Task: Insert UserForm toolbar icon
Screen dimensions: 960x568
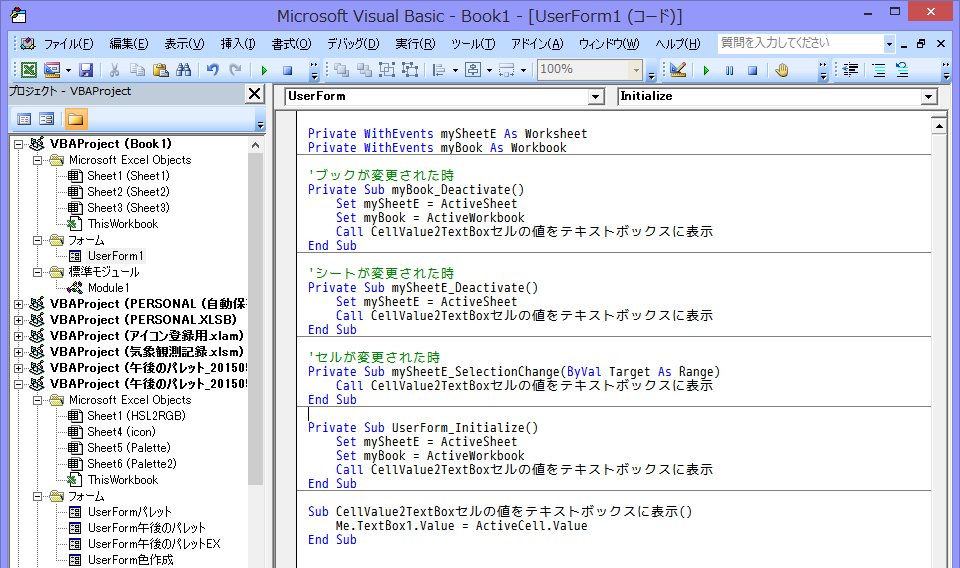Action: tap(52, 70)
